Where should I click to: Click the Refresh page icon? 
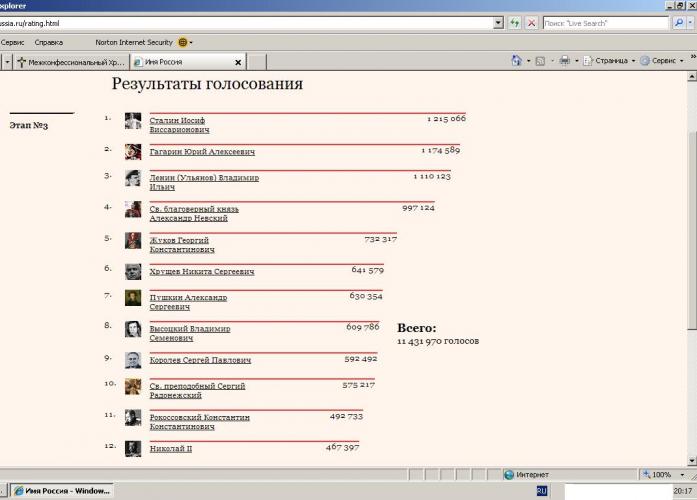(x=514, y=22)
